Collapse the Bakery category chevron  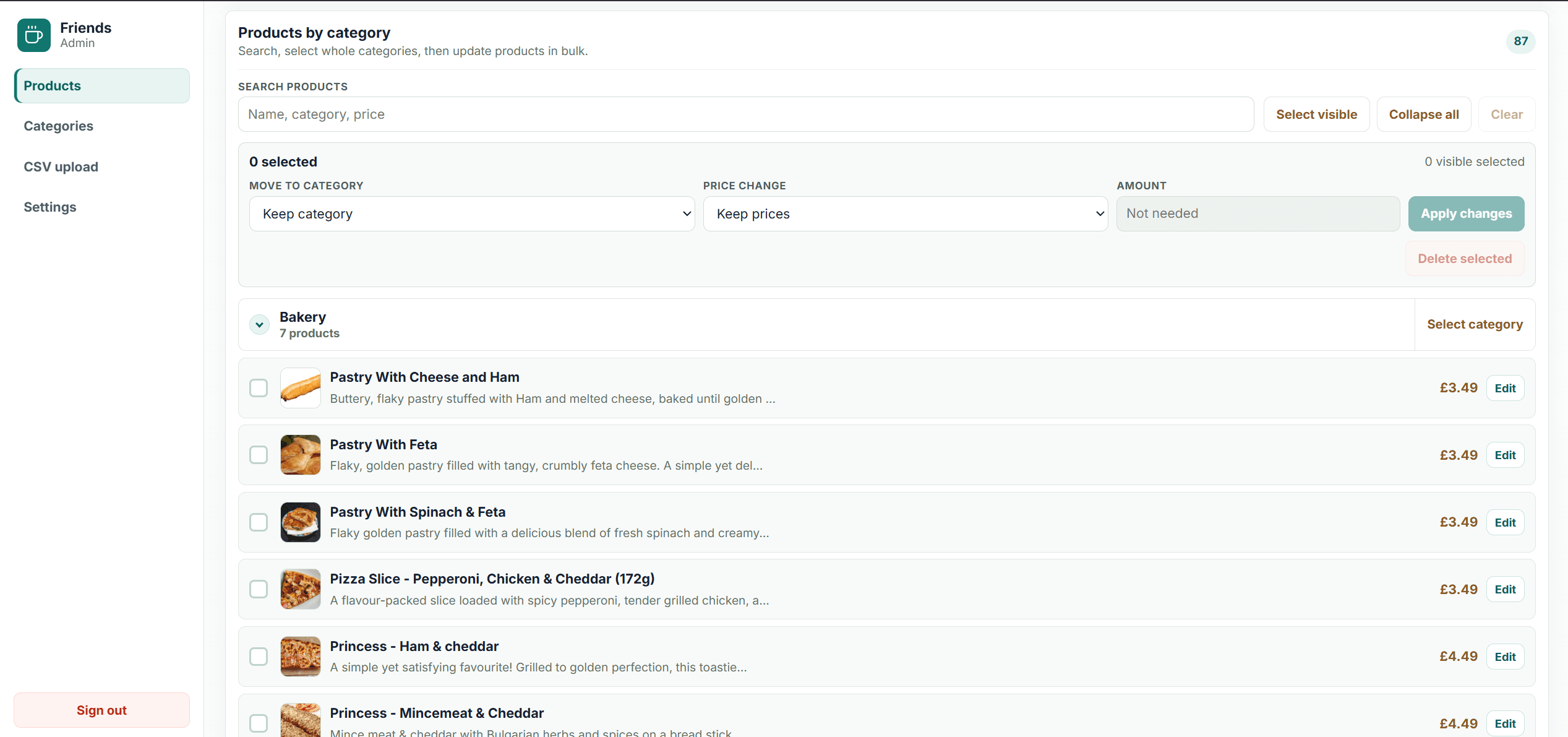pos(260,325)
